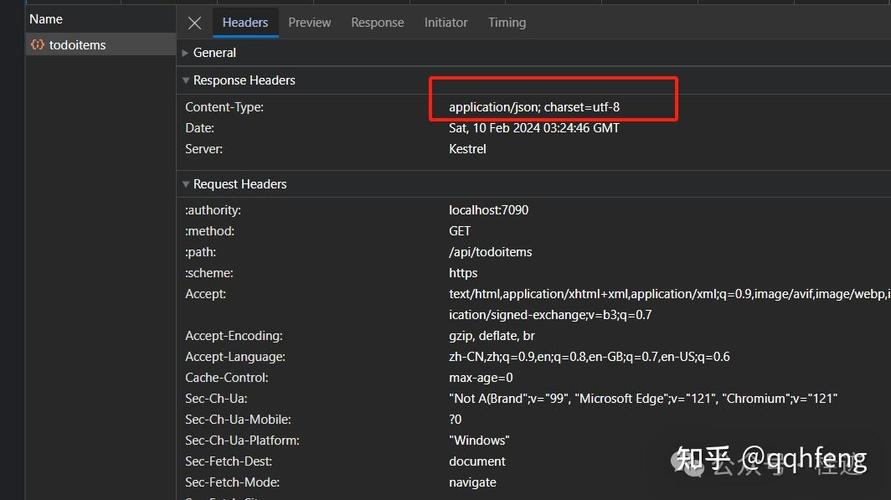
Task: Select the ?0 mobile value
Action: pyautogui.click(x=455, y=419)
